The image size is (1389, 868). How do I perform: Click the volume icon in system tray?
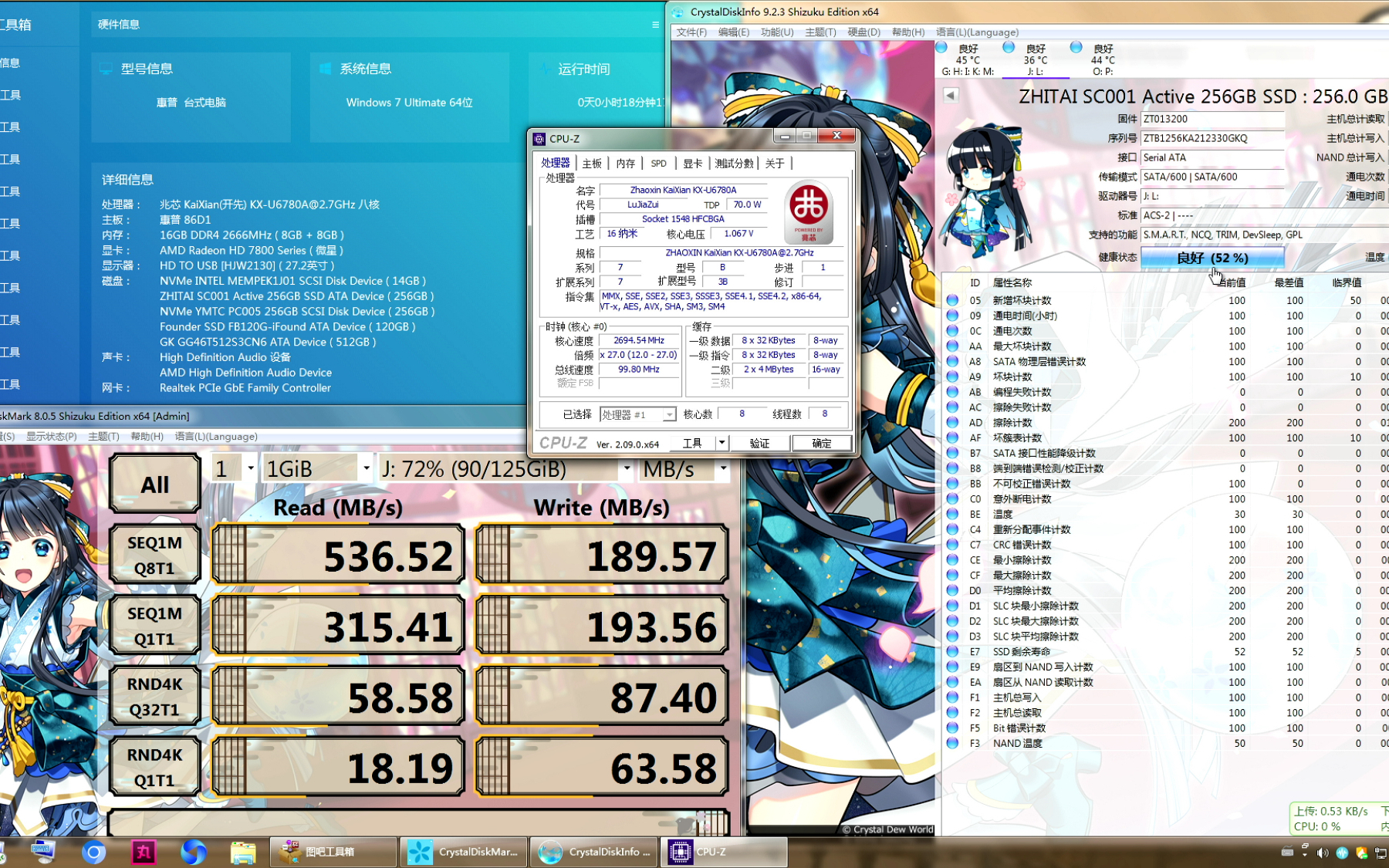[x=1323, y=852]
